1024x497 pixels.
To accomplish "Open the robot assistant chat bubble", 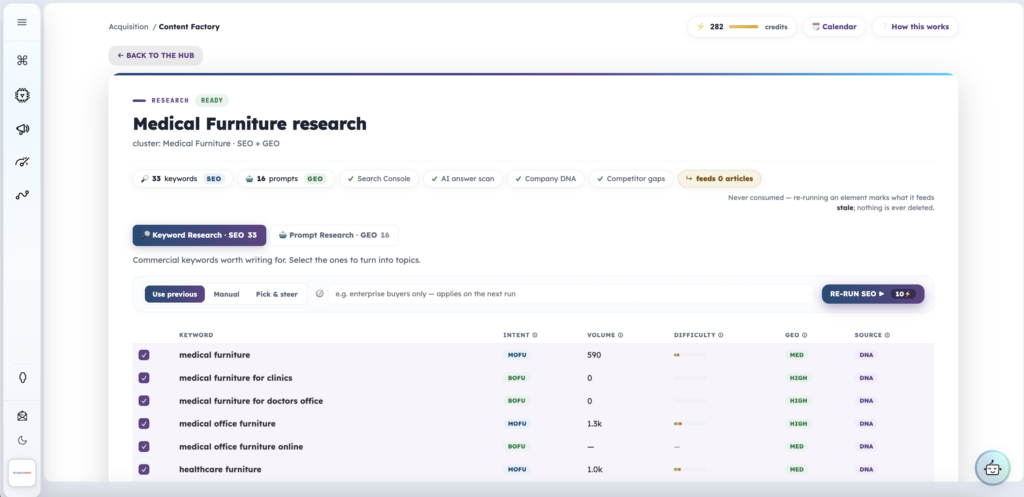I will [x=992, y=467].
